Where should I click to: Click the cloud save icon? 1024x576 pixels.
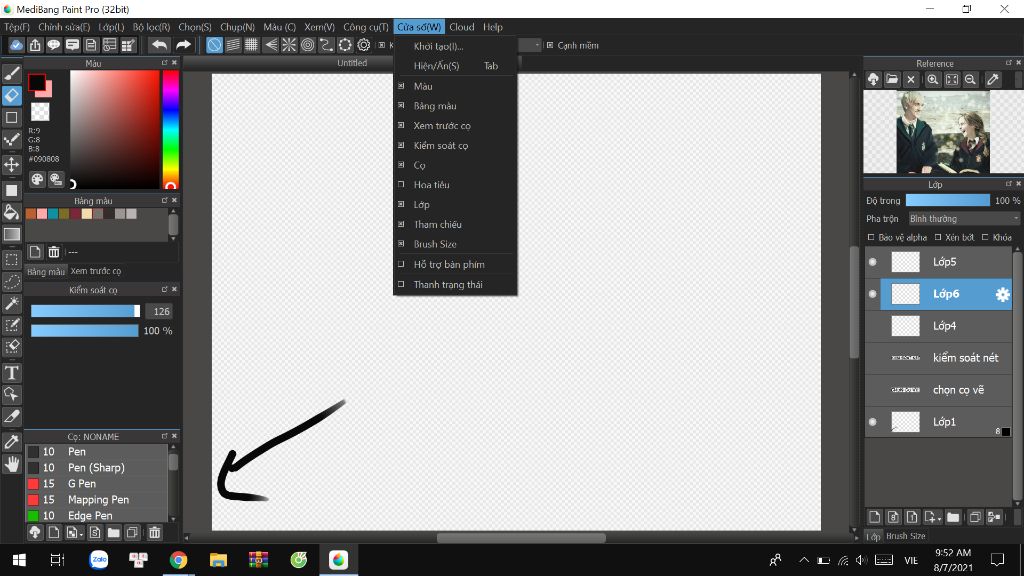(16, 45)
